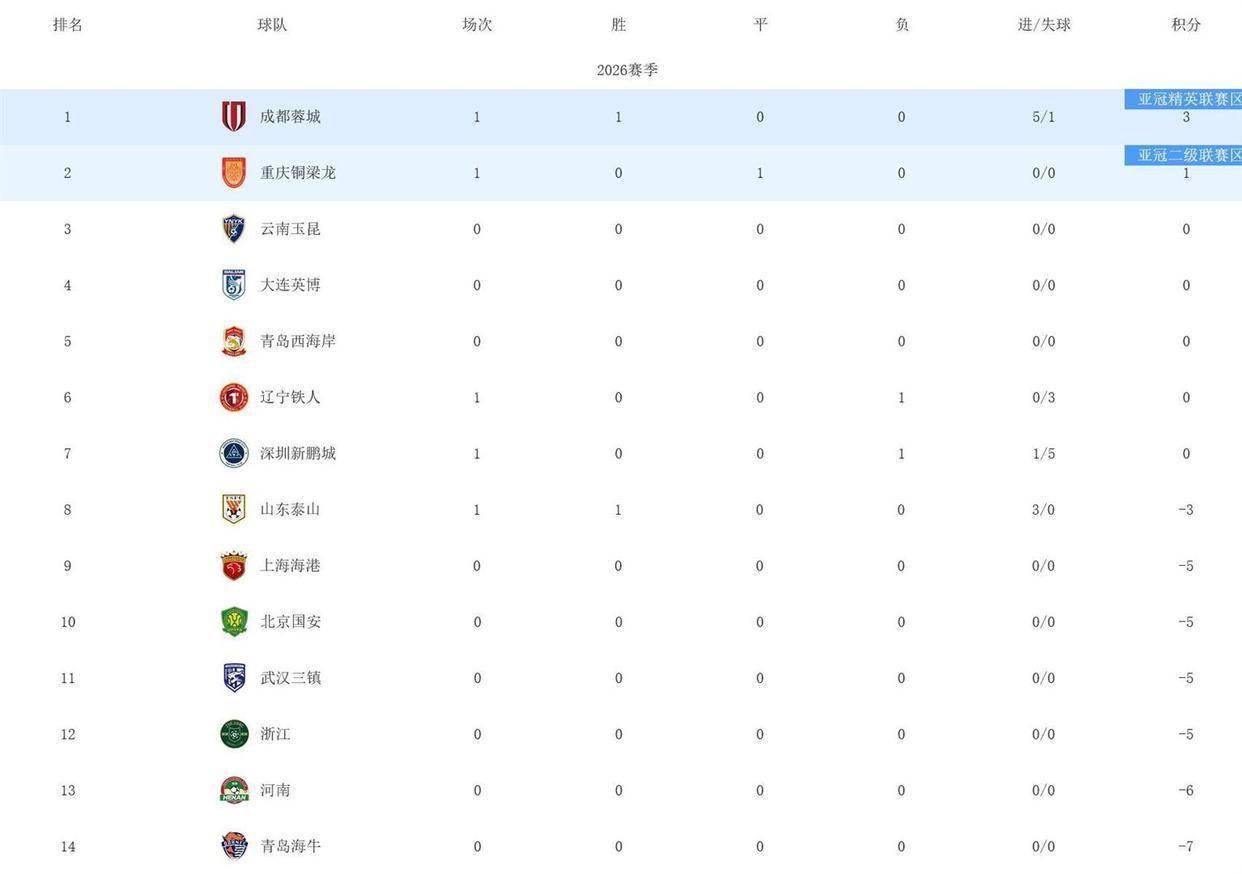Viewport: 1242px width, 874px height.
Task: Open the 浙江 team name link
Action: tap(275, 734)
